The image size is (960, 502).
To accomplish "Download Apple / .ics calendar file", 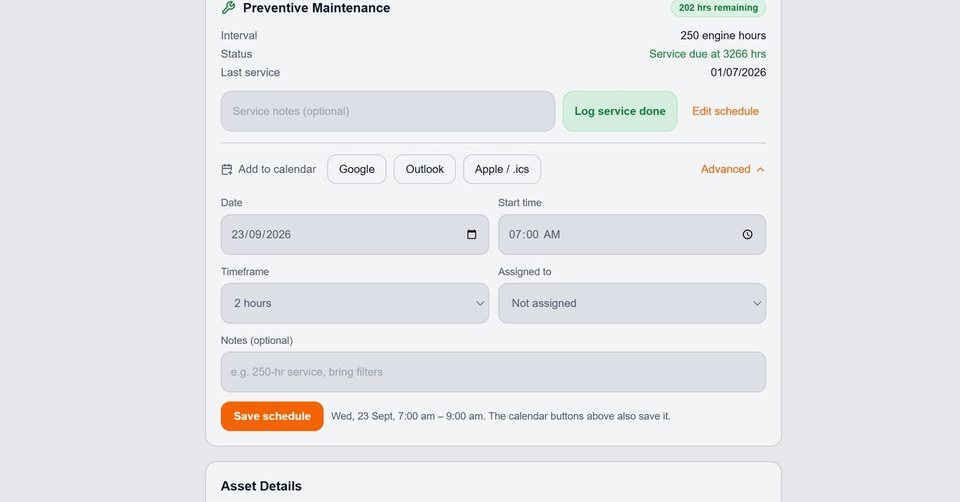I will (502, 170).
